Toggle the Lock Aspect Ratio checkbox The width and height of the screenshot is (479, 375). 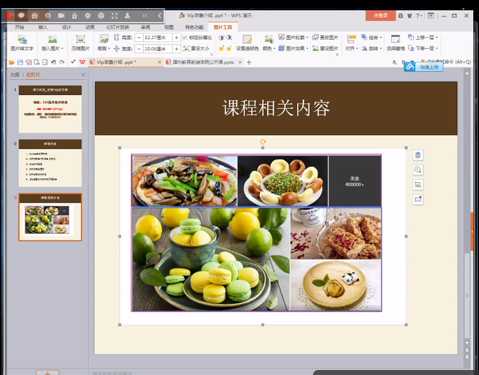tap(185, 38)
